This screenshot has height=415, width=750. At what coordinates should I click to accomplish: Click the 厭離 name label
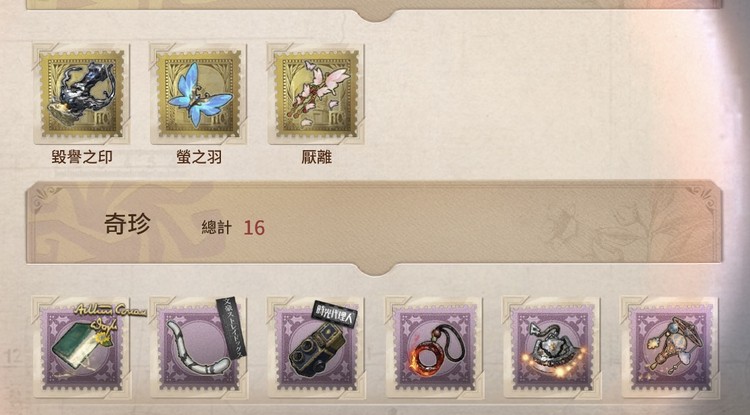pyautogui.click(x=316, y=157)
